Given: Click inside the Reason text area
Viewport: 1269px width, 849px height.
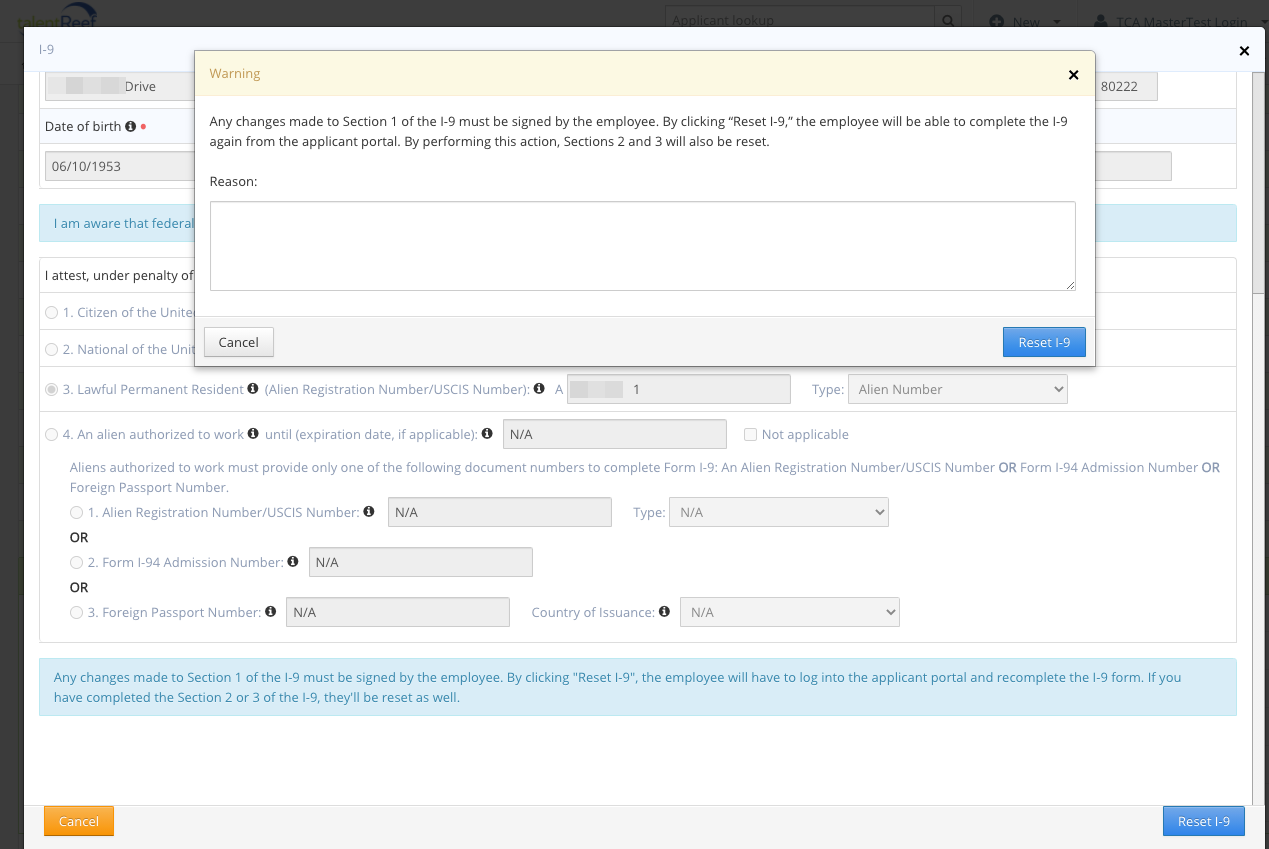Looking at the screenshot, I should tap(641, 244).
